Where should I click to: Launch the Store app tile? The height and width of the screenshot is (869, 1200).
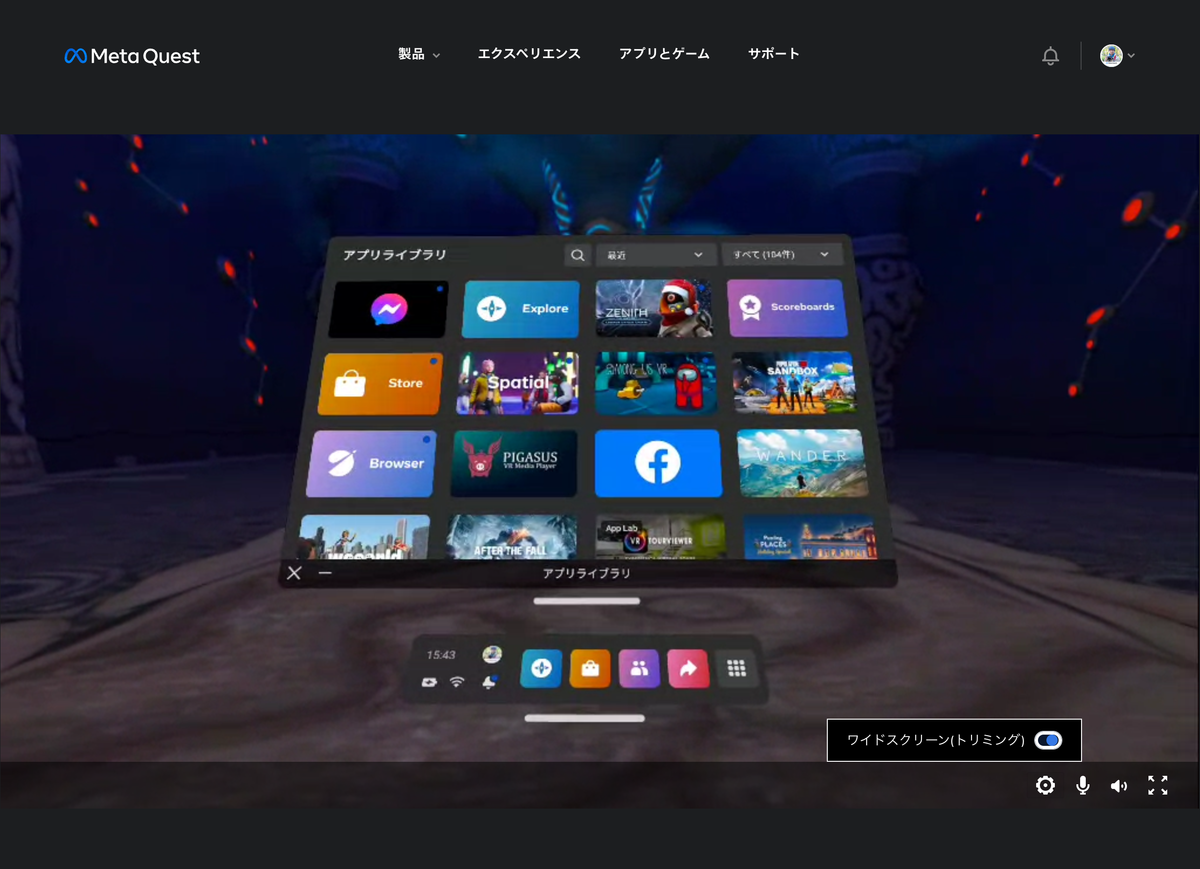pos(380,383)
